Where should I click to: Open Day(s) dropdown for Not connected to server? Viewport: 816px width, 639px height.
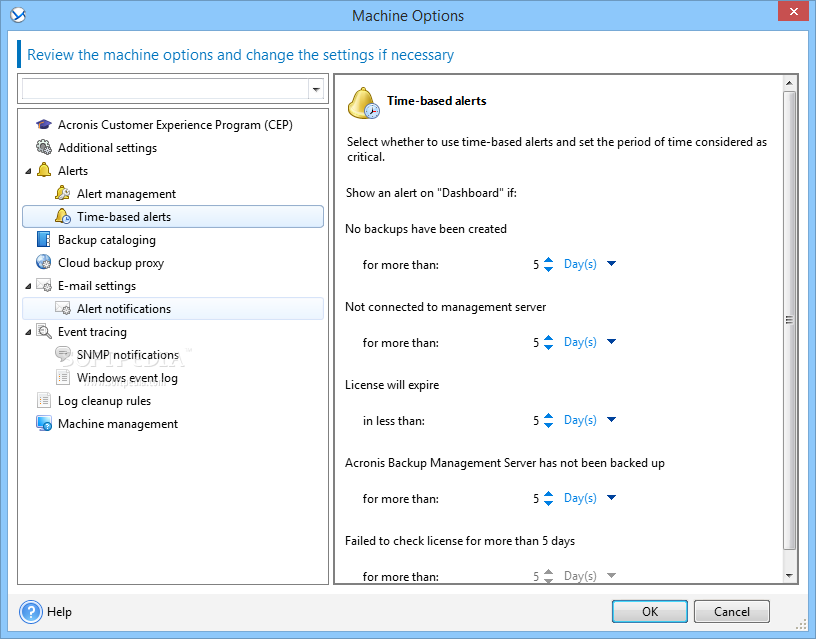pyautogui.click(x=611, y=342)
